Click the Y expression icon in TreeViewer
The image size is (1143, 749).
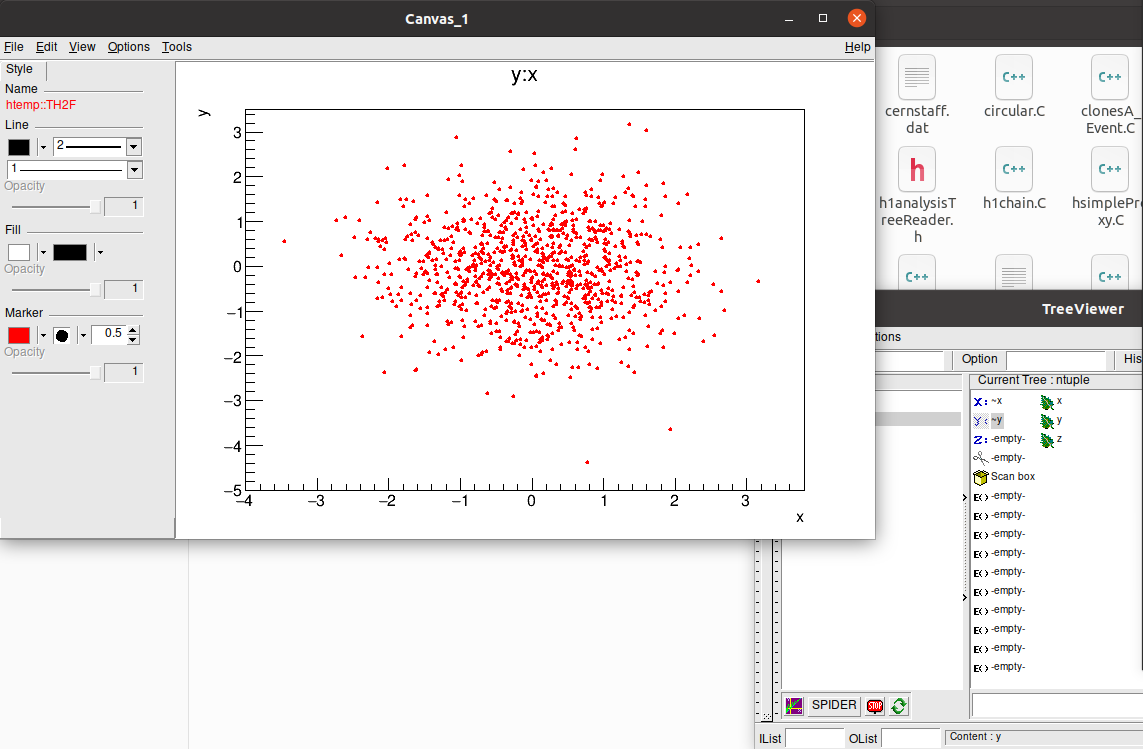[x=980, y=421]
